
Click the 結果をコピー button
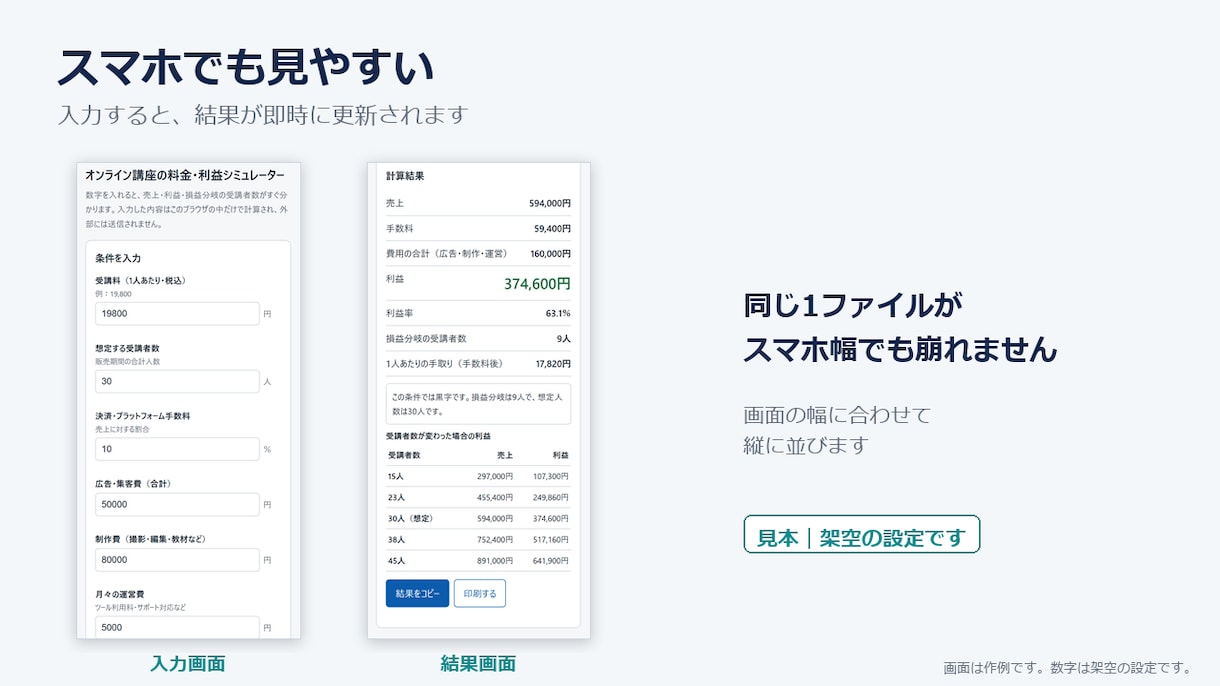click(417, 593)
